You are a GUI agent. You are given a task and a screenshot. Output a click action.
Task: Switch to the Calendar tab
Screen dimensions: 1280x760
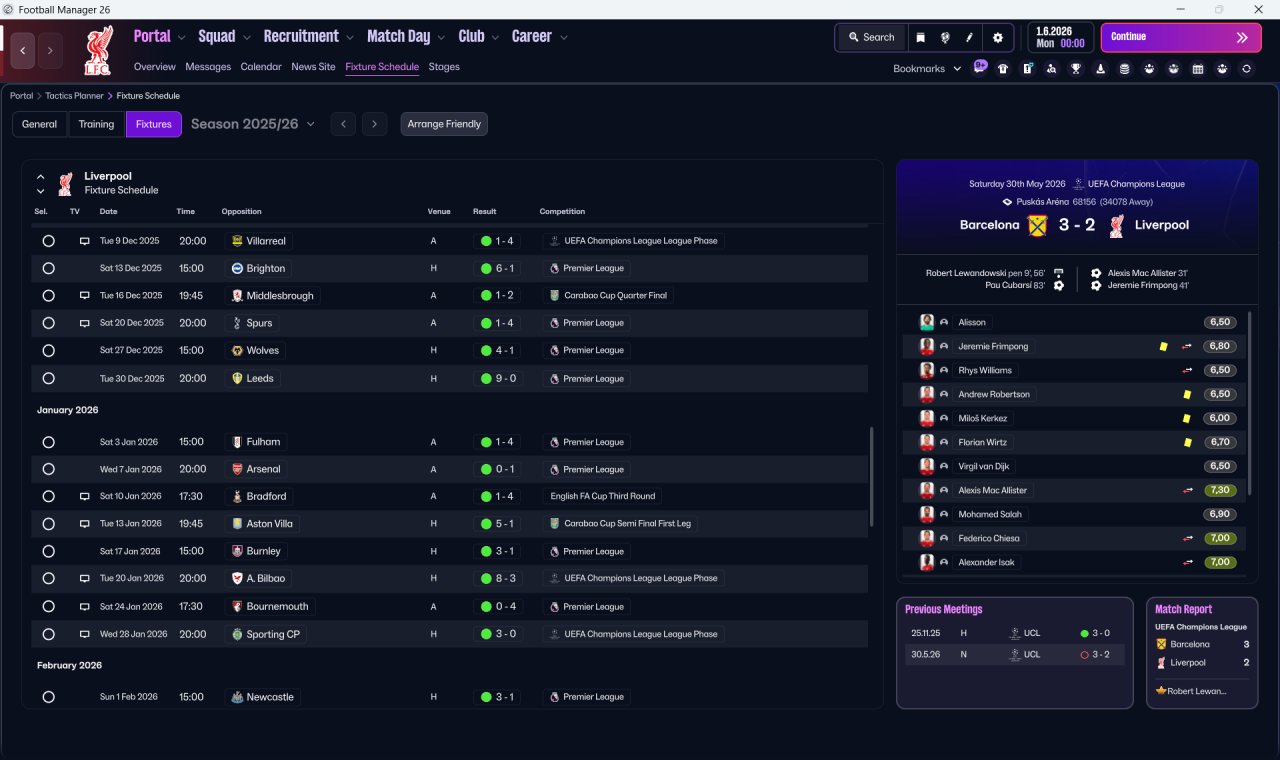coord(261,67)
